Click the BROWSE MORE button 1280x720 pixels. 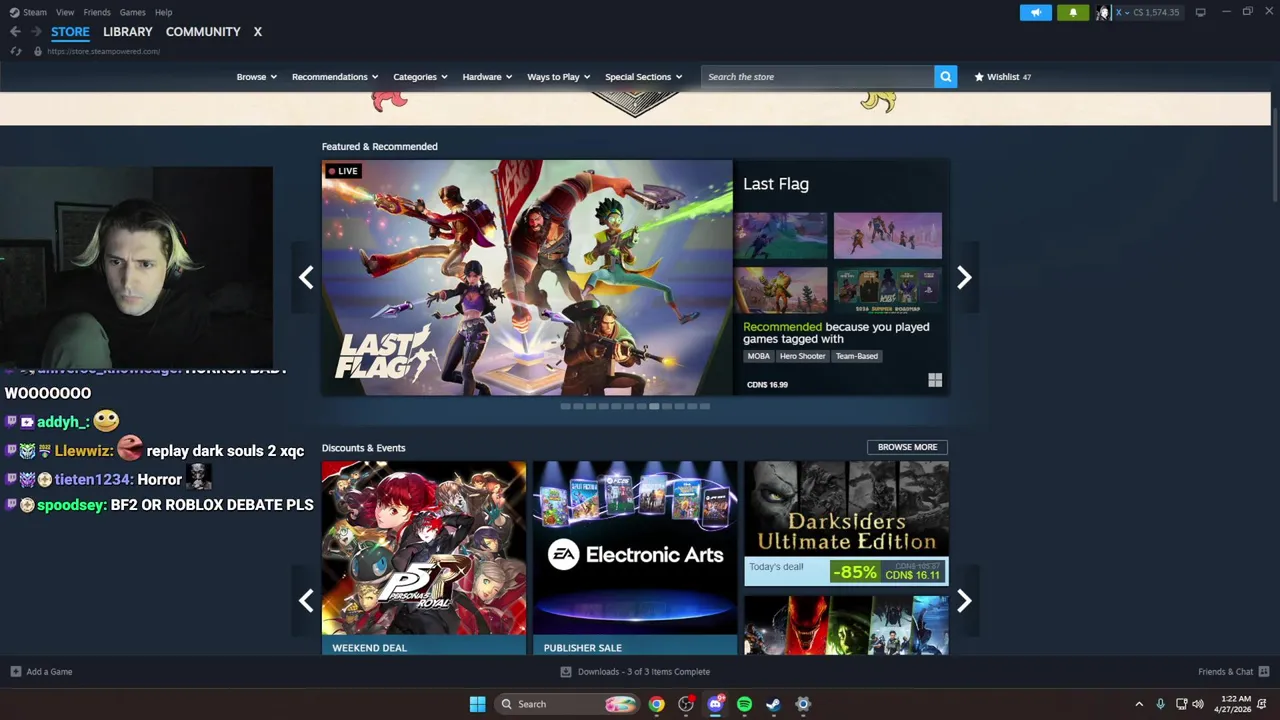907,447
